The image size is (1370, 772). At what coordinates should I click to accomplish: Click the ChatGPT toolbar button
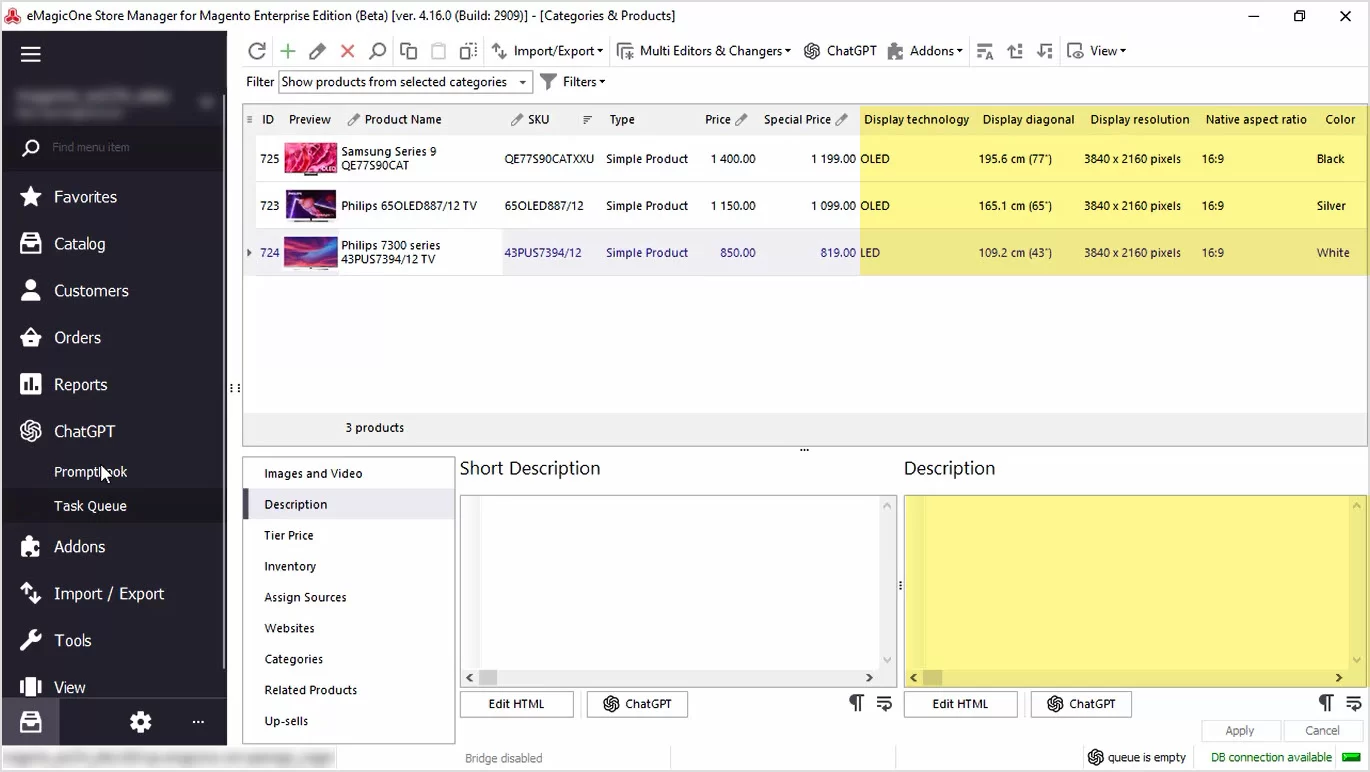click(840, 51)
